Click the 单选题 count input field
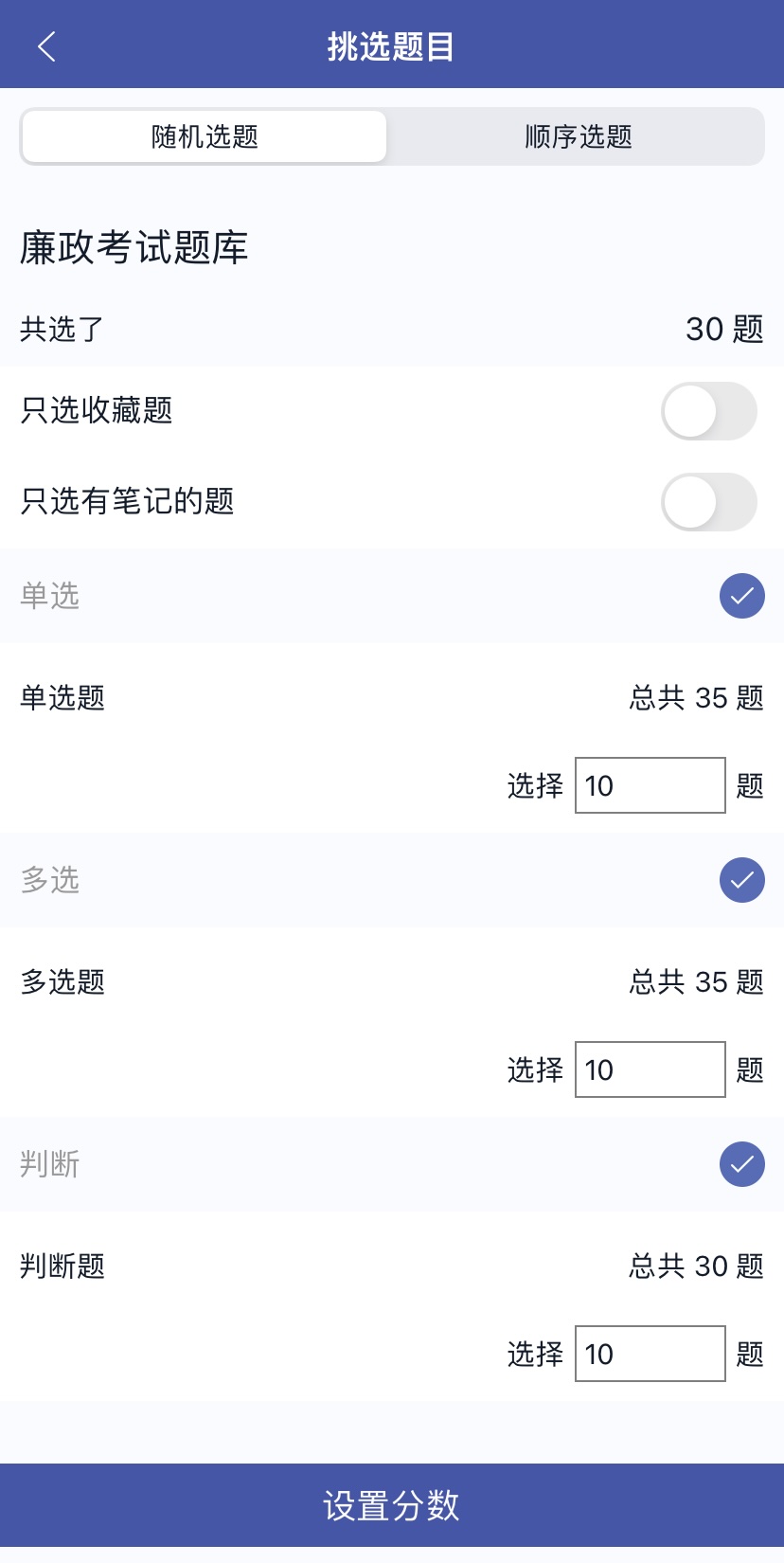 pos(650,785)
